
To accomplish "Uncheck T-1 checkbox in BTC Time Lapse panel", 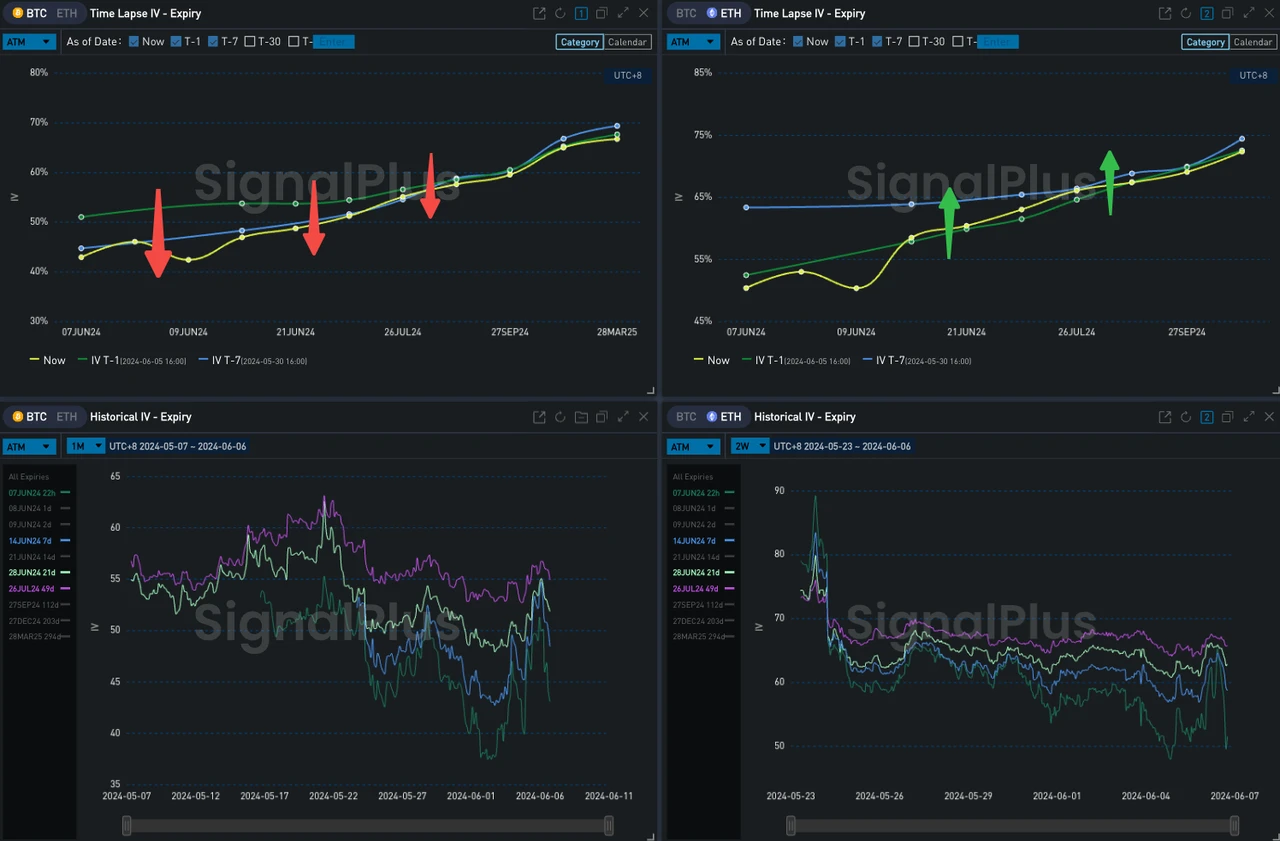I will pos(176,42).
